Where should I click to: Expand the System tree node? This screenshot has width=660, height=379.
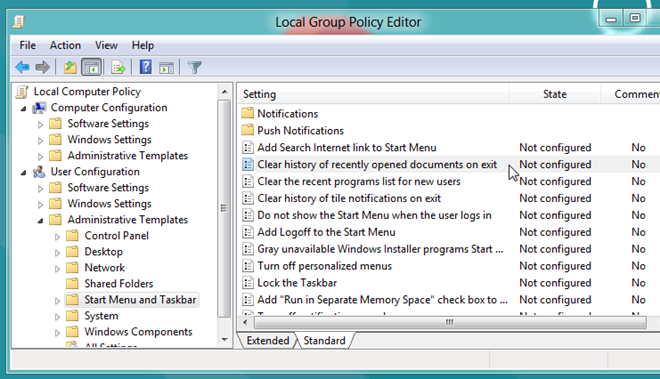coord(57,317)
